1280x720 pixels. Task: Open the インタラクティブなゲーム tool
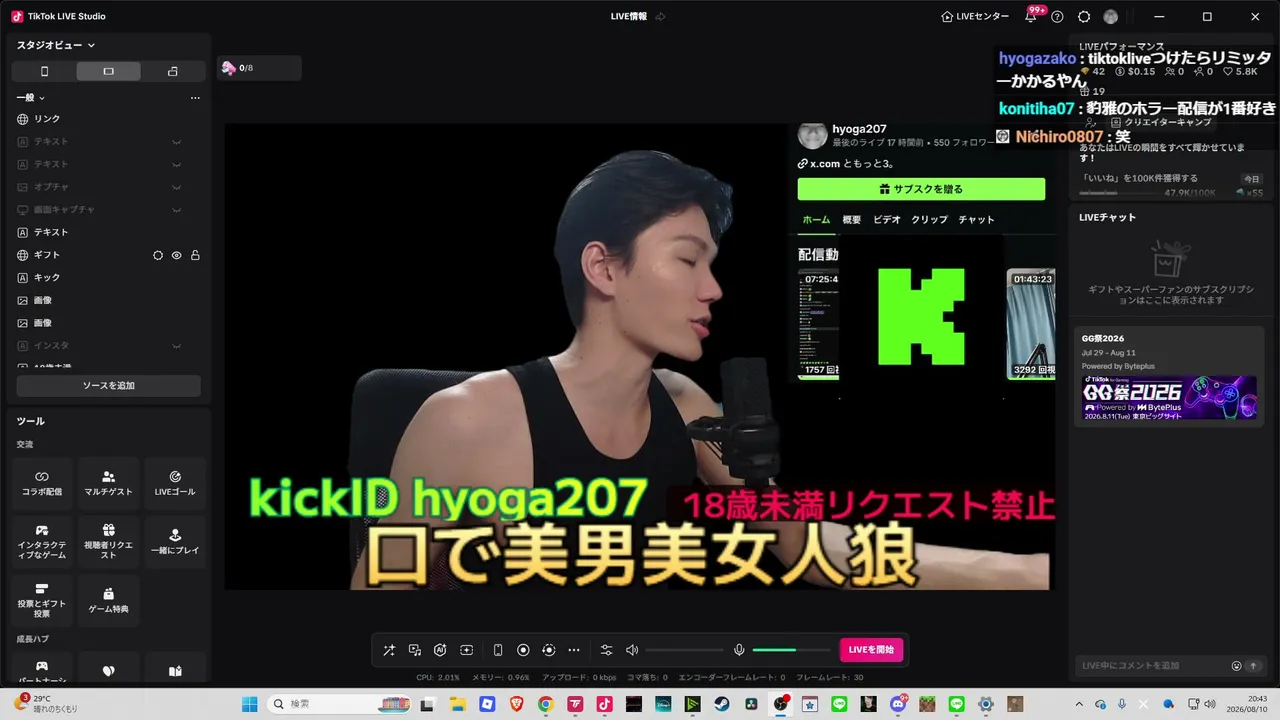click(x=42, y=542)
